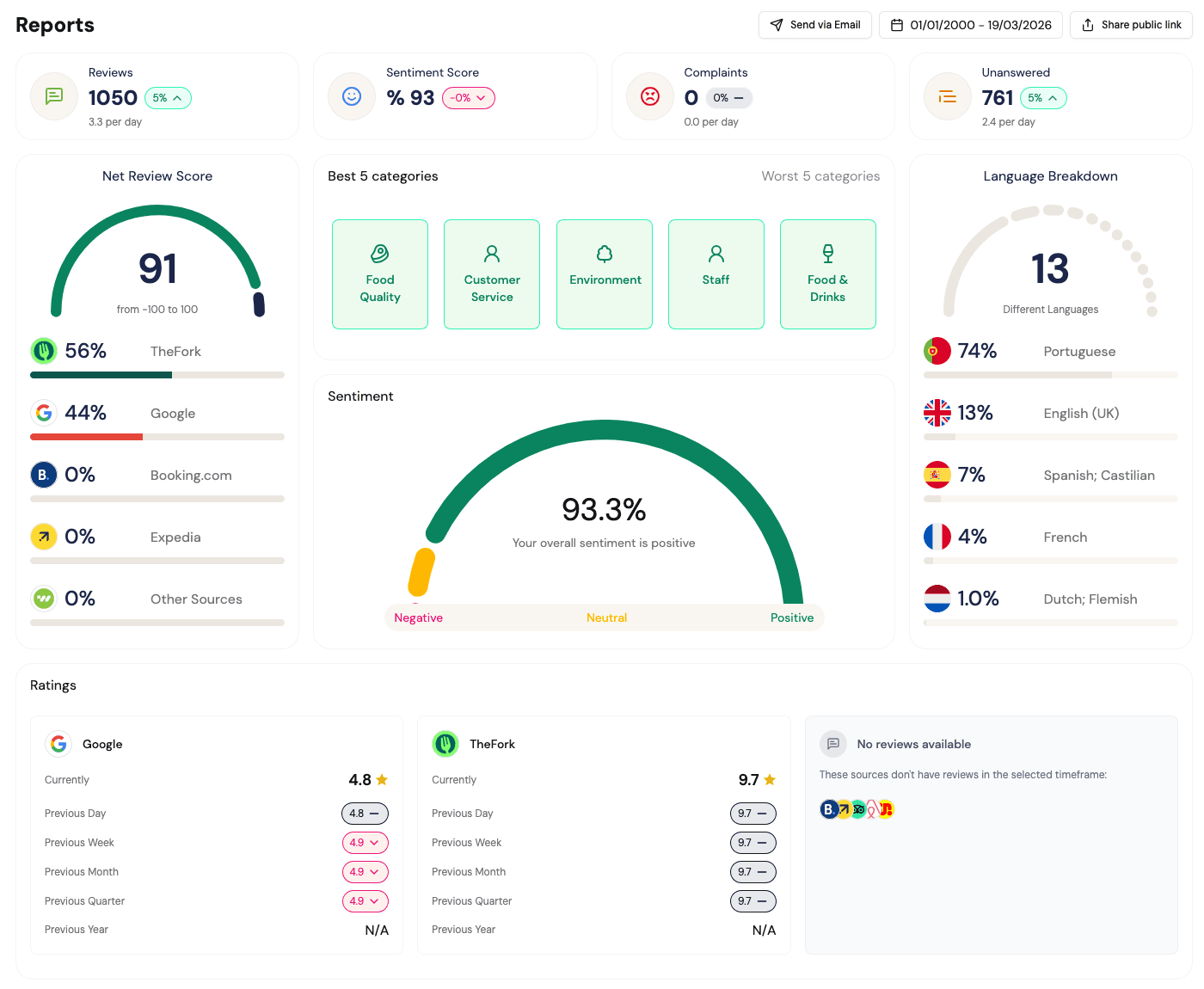
Task: Click the Booking.com source icon
Action: (x=44, y=475)
